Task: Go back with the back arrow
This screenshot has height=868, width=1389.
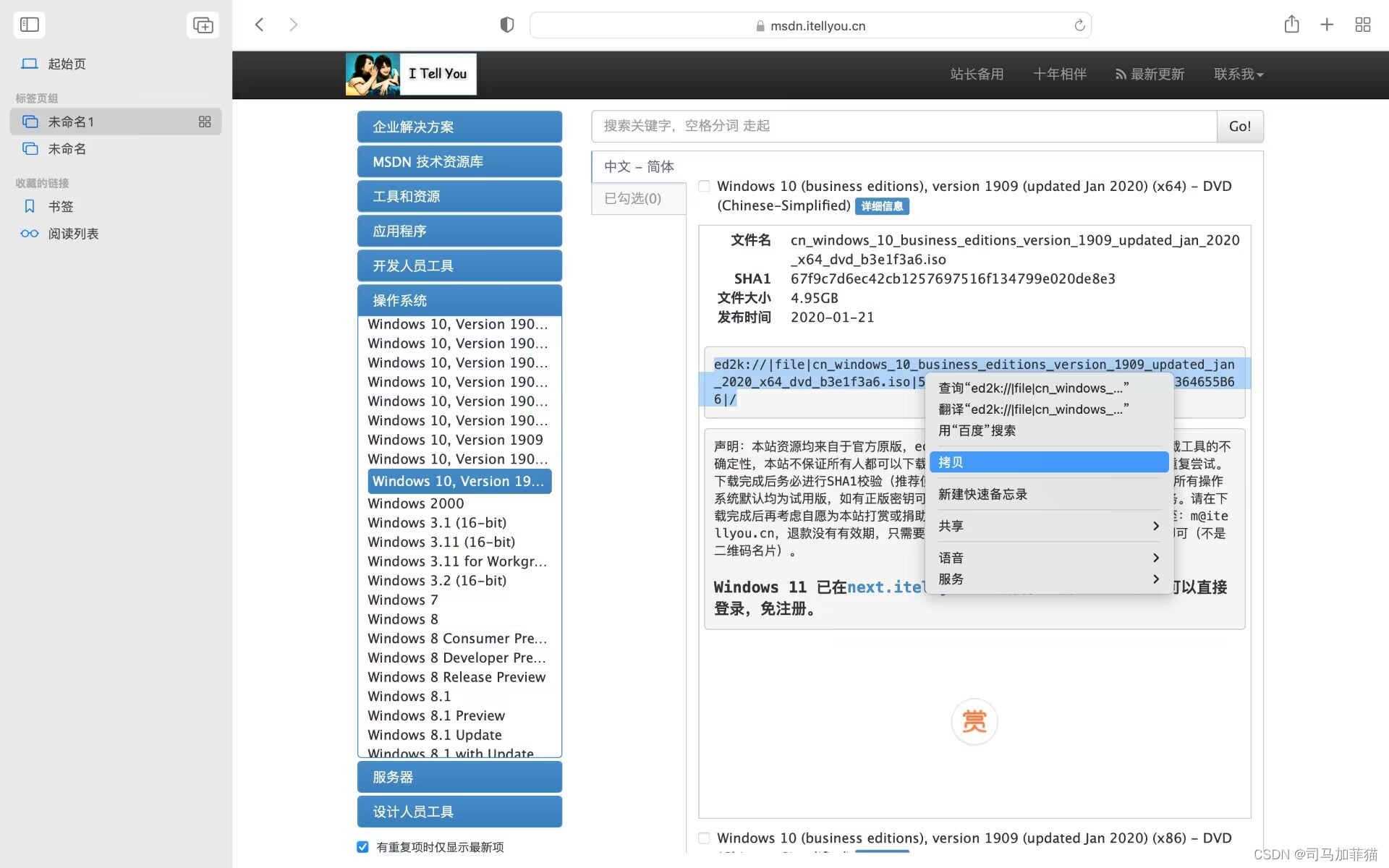Action: click(260, 25)
